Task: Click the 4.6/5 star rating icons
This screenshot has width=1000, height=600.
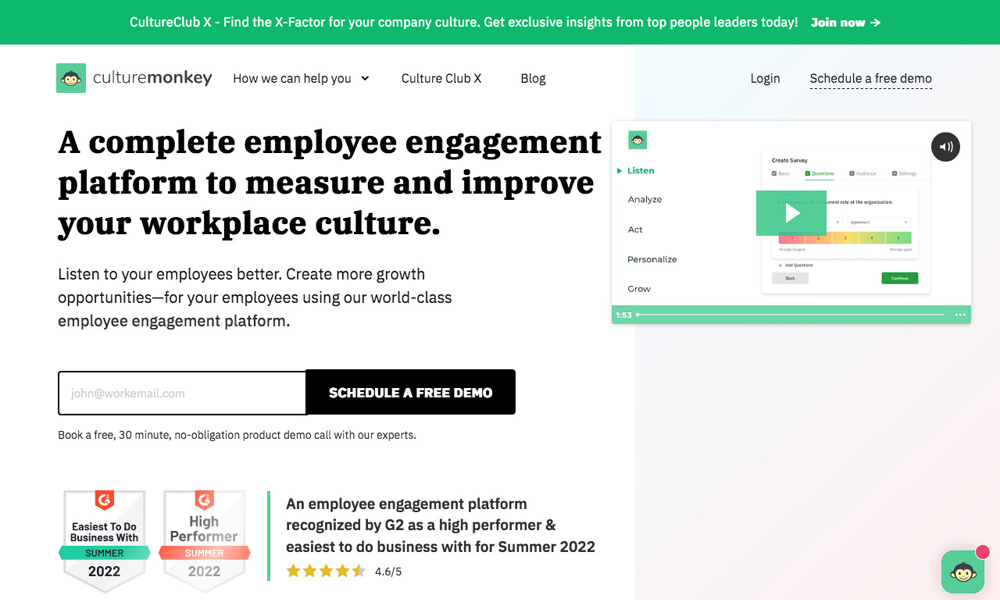Action: tap(325, 572)
